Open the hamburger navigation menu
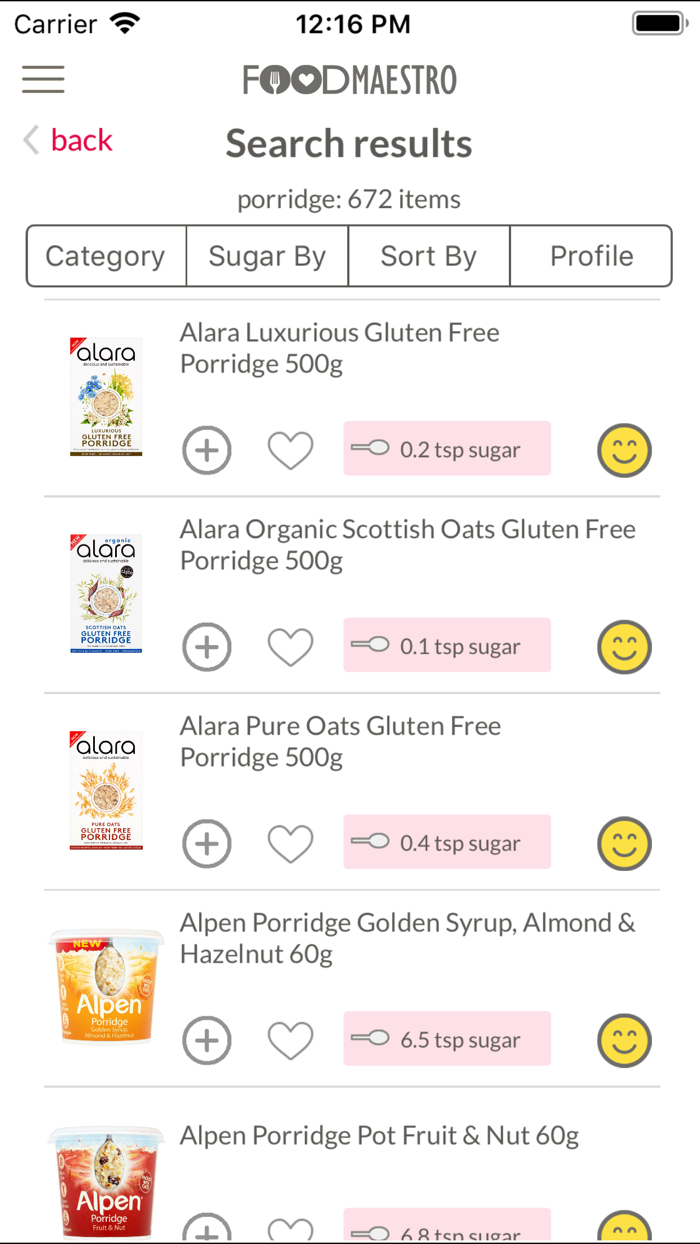This screenshot has height=1244, width=700. tap(43, 79)
